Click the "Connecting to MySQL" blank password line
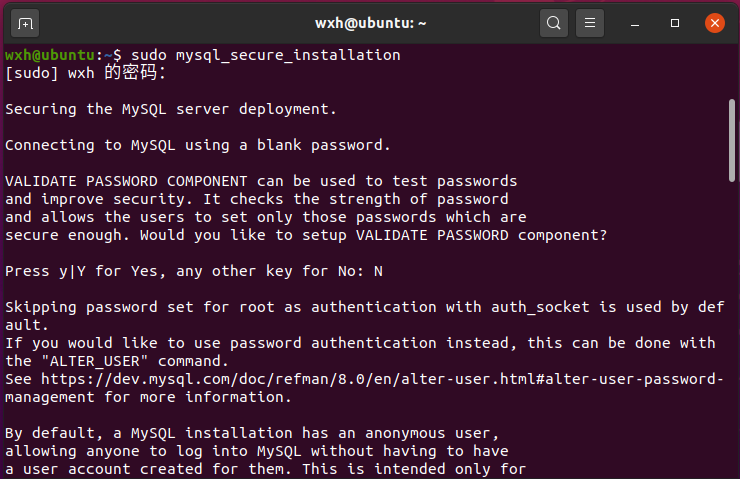740x479 pixels. (x=197, y=145)
